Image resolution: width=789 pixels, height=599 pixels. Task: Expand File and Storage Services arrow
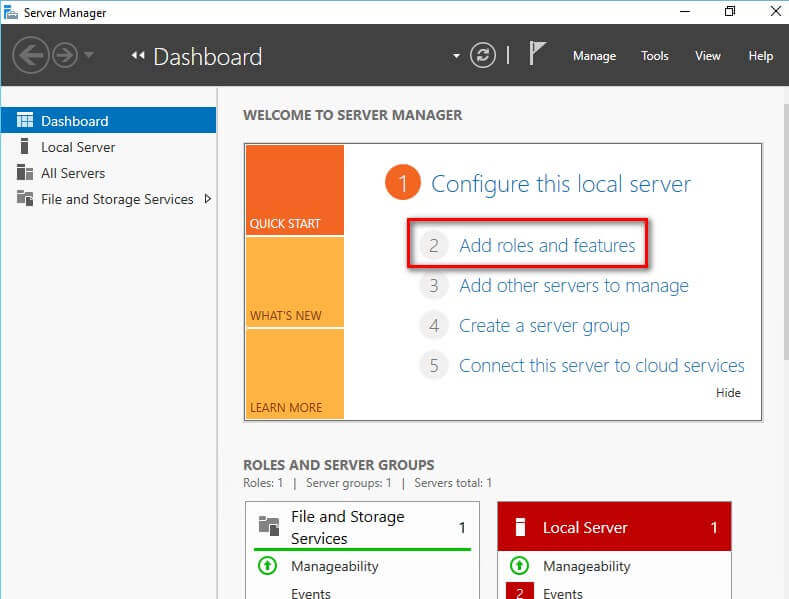(x=207, y=199)
